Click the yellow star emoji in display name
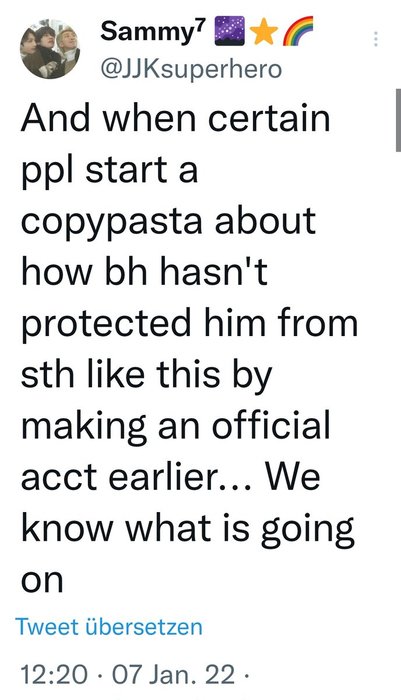401x700 pixels. (263, 32)
